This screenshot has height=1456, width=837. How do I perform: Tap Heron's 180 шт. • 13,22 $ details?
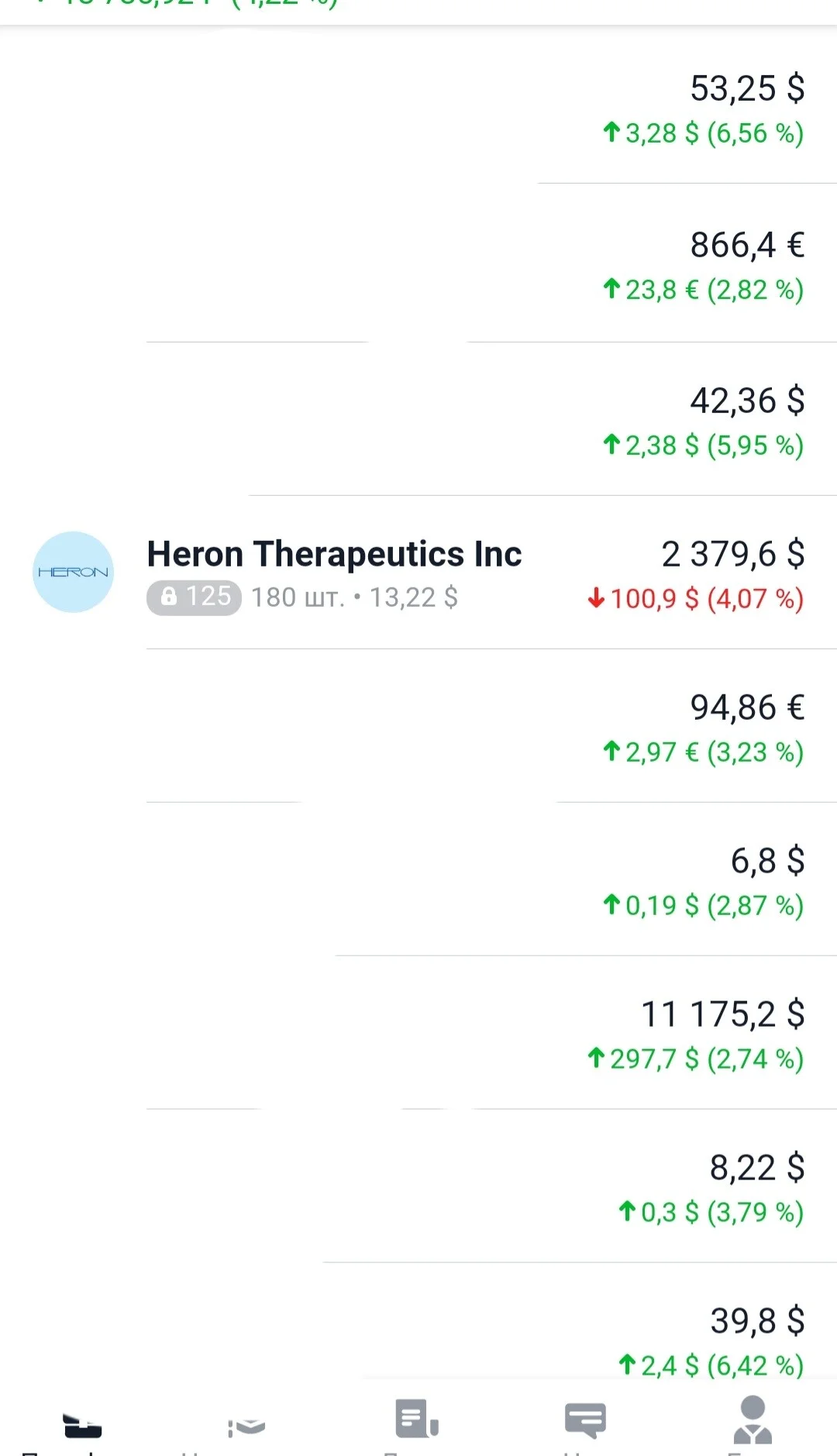pos(354,597)
